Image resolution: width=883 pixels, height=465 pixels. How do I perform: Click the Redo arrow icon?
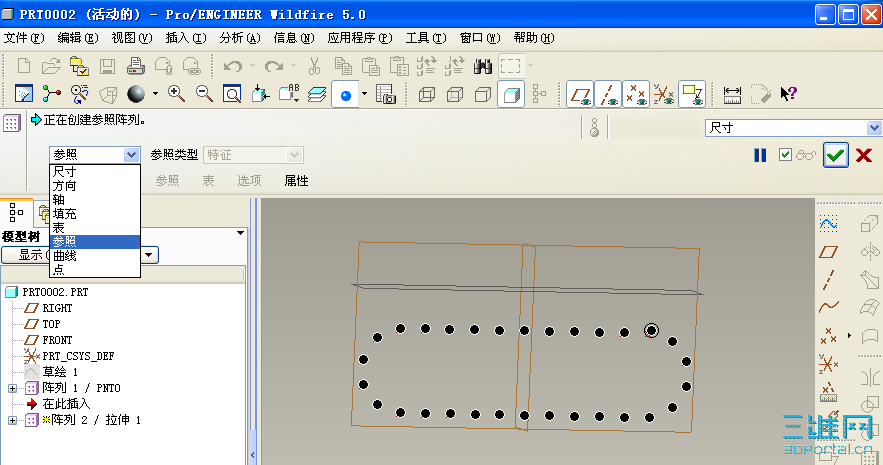(274, 66)
